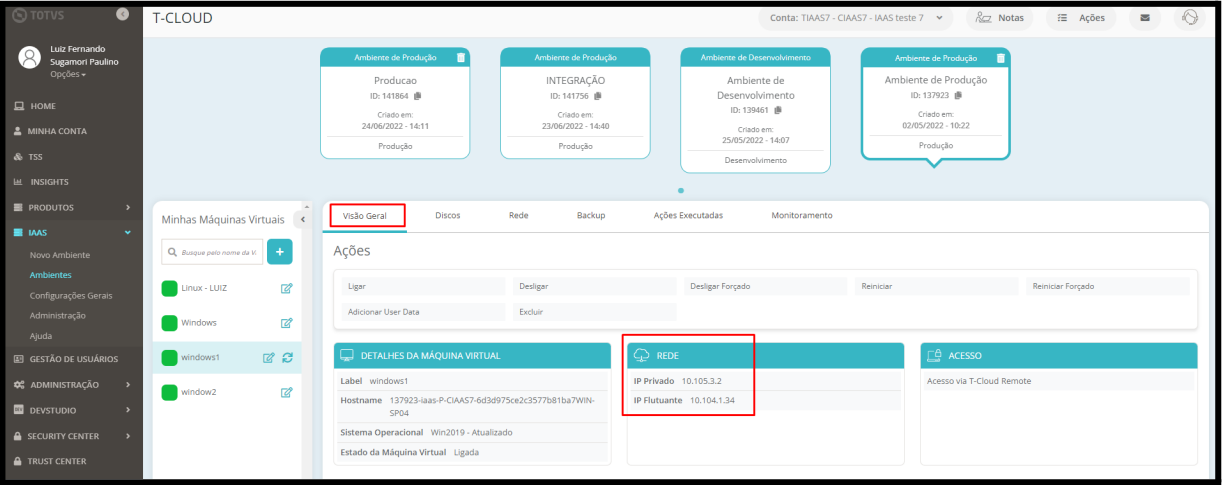Open the support headset icon
The image size is (1222, 485).
click(1188, 18)
